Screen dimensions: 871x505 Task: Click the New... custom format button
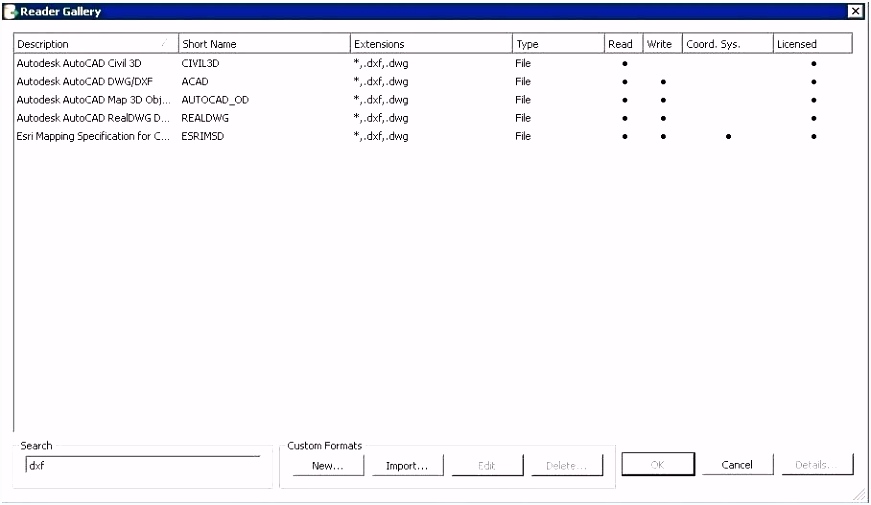[328, 466]
